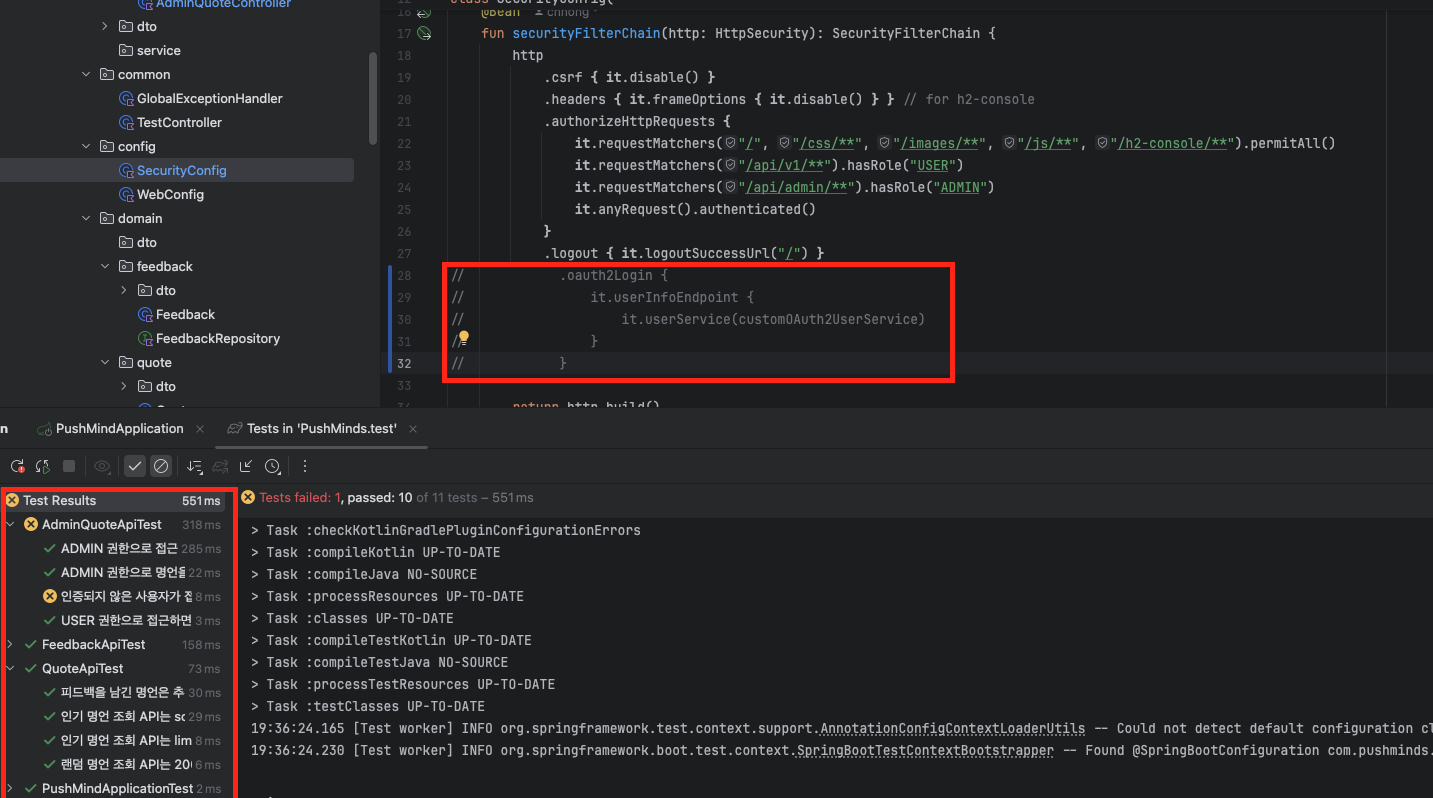The height and width of the screenshot is (798, 1433).
Task: Open the test history clock icon
Action: [272, 466]
